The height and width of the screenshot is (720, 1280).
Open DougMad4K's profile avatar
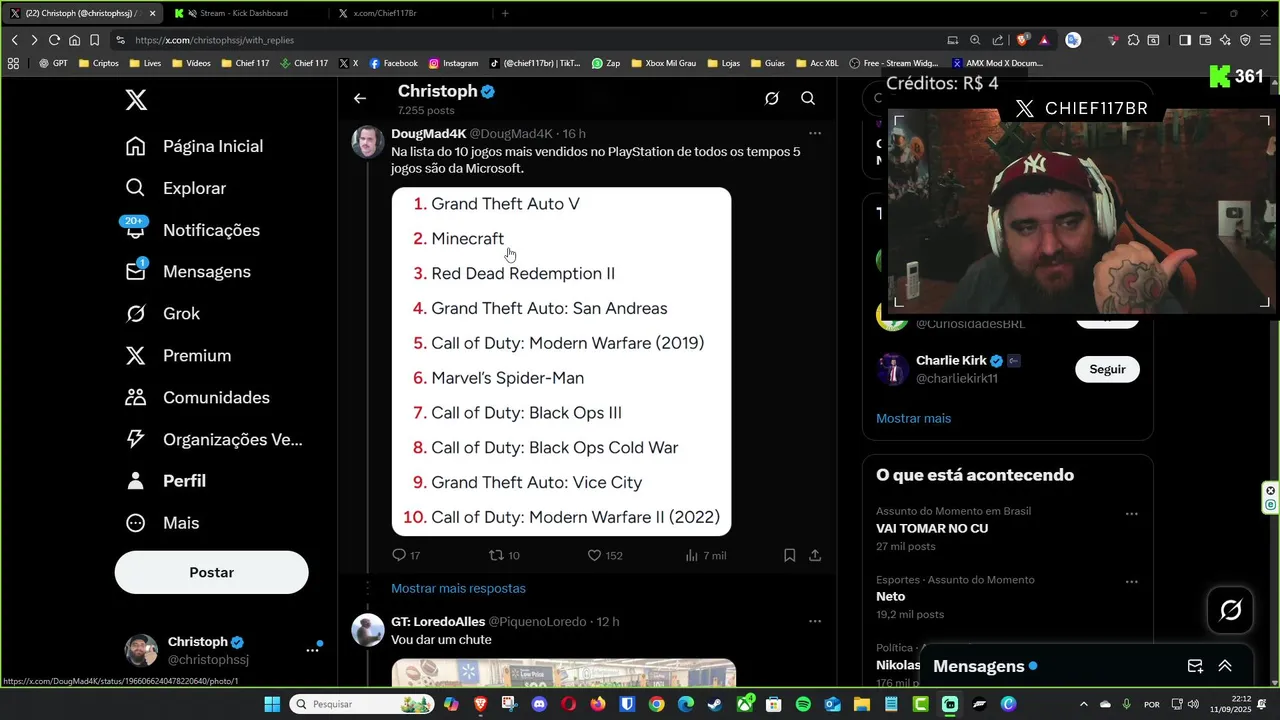pos(368,142)
